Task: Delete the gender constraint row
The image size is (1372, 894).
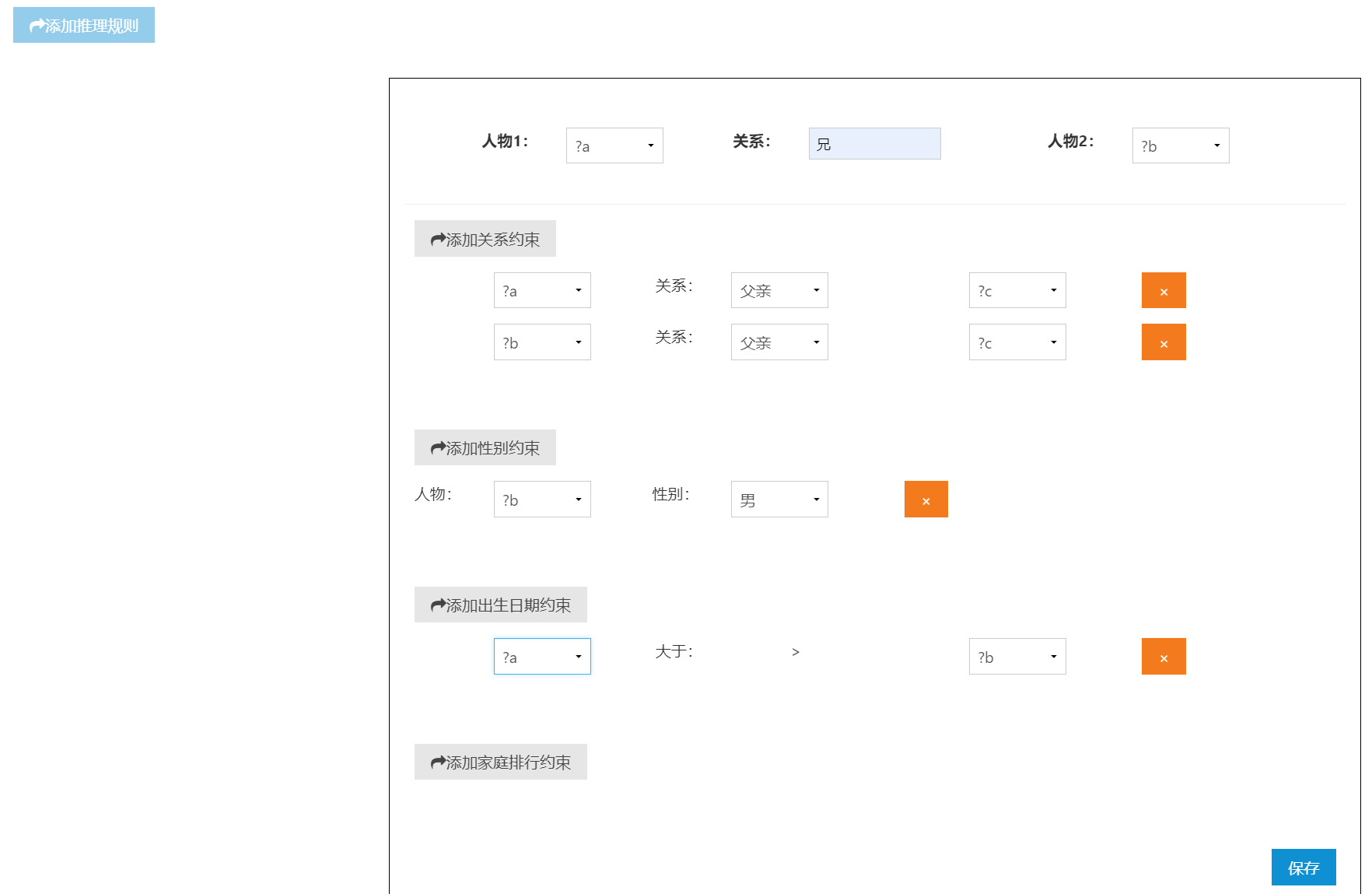Action: 926,500
